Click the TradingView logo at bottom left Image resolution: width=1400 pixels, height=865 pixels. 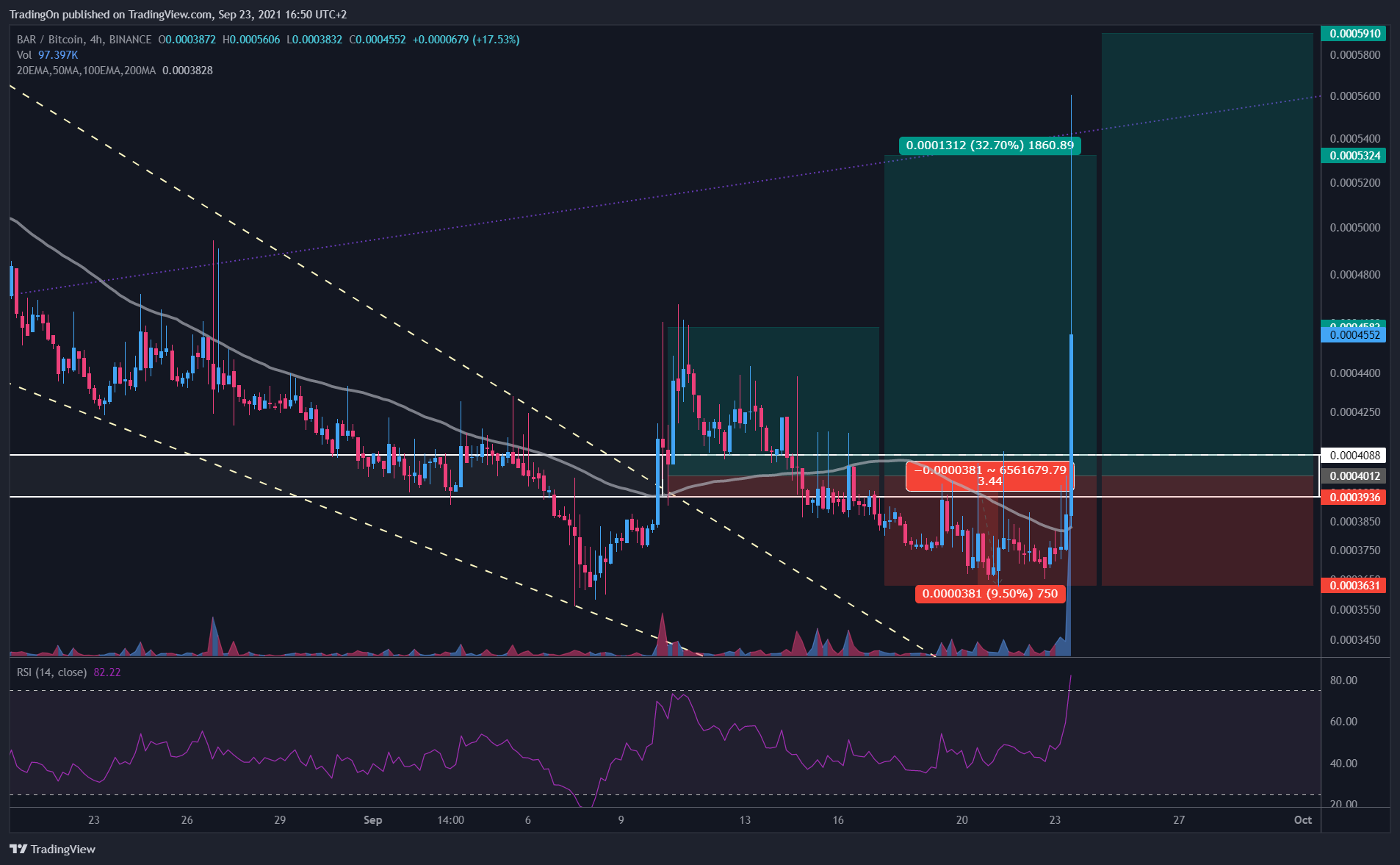[x=53, y=849]
